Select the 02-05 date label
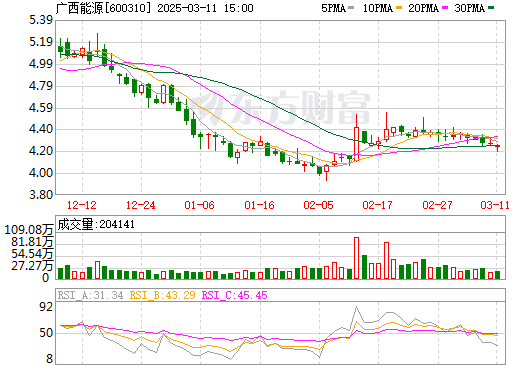Screen dimensions: 520x365 tap(319, 205)
